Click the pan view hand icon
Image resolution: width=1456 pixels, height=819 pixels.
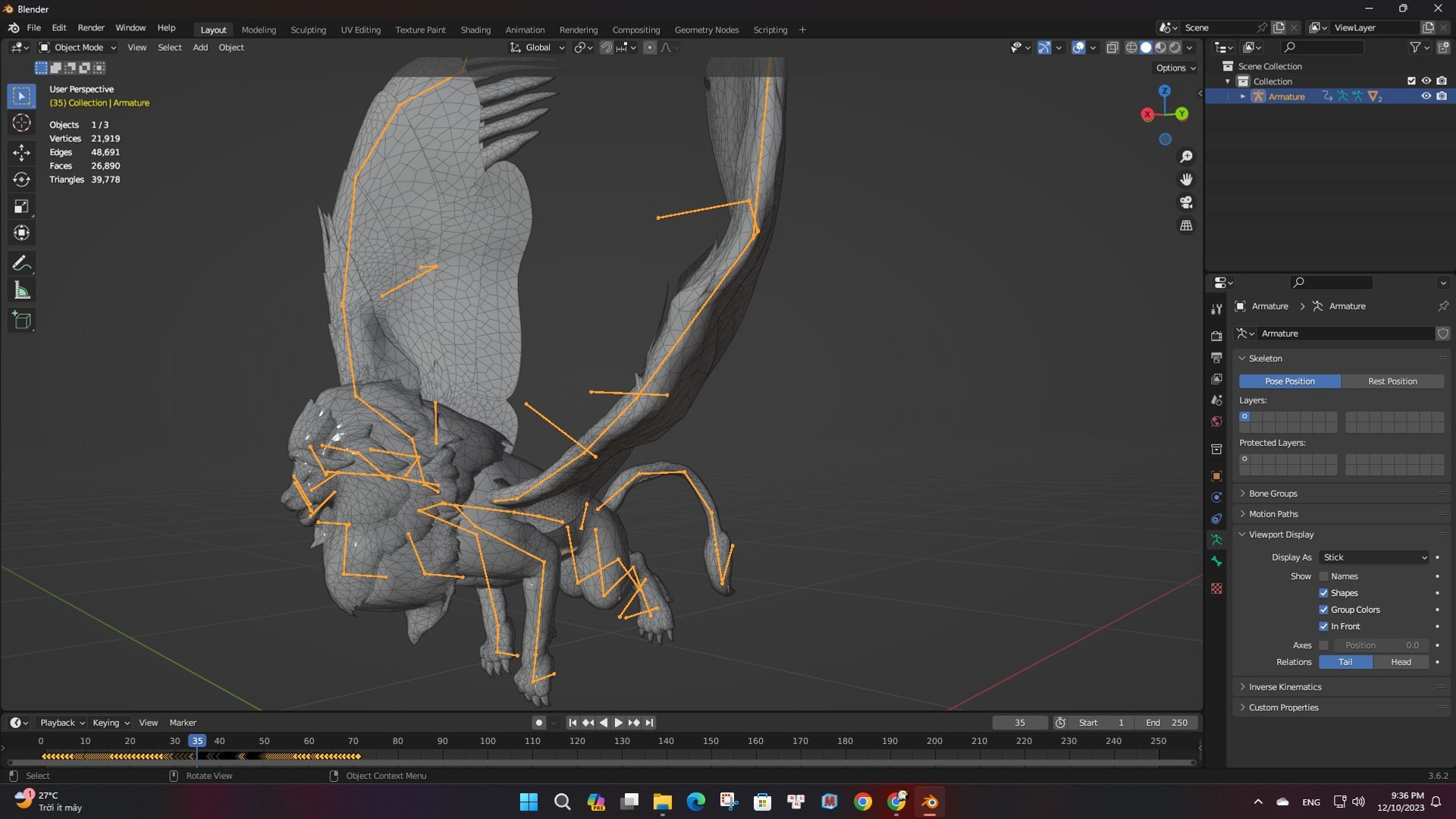(1186, 180)
